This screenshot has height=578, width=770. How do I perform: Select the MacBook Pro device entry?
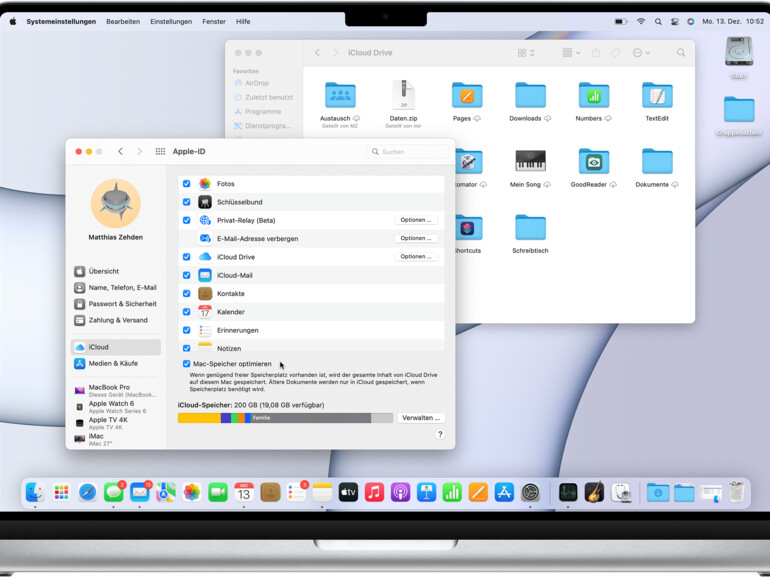[116, 390]
